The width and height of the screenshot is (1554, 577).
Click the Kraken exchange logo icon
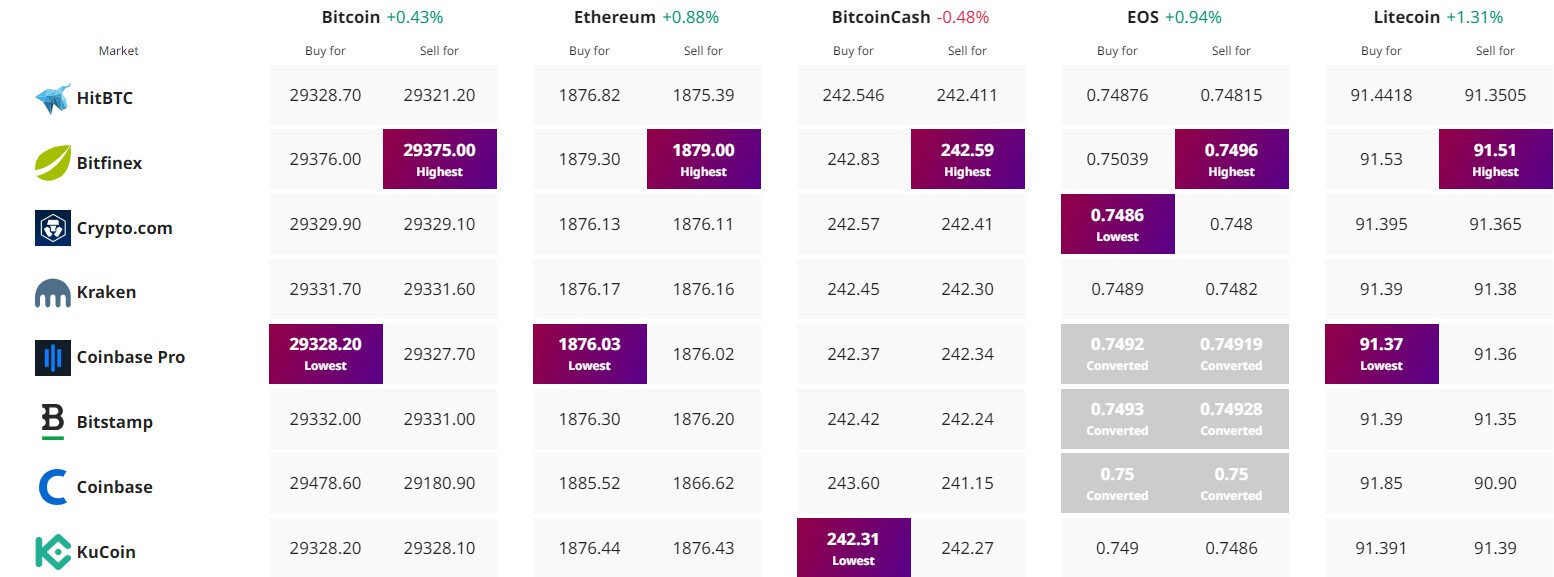53,293
